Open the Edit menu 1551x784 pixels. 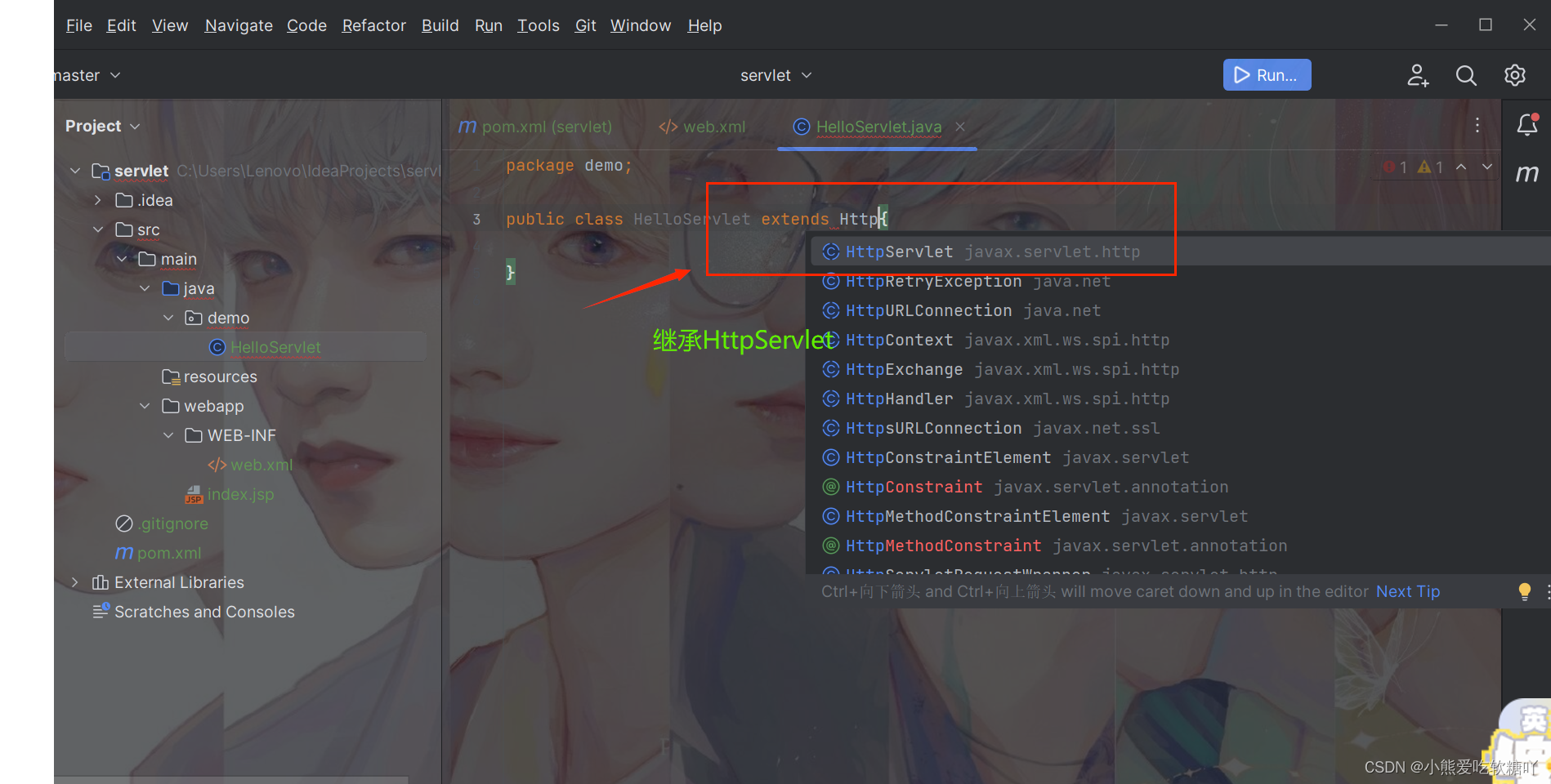click(x=121, y=25)
